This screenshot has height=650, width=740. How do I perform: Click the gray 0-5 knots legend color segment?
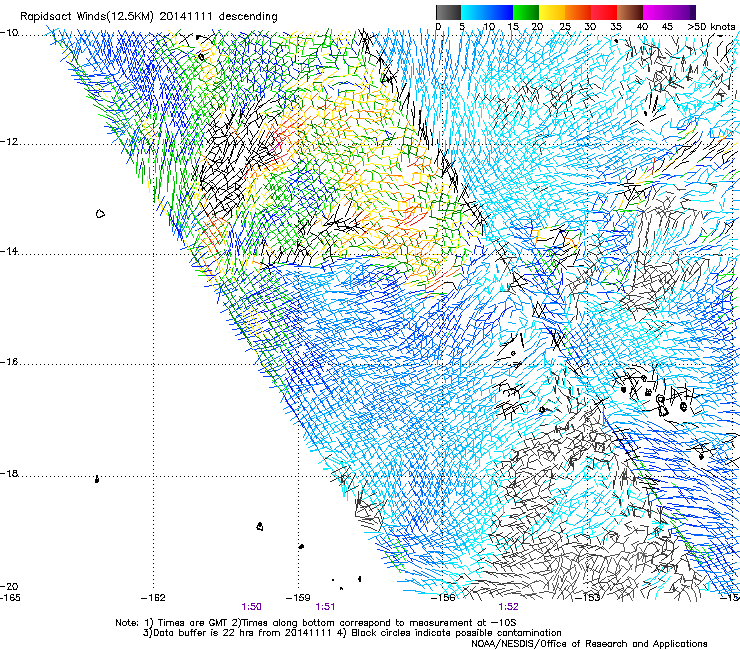point(448,12)
